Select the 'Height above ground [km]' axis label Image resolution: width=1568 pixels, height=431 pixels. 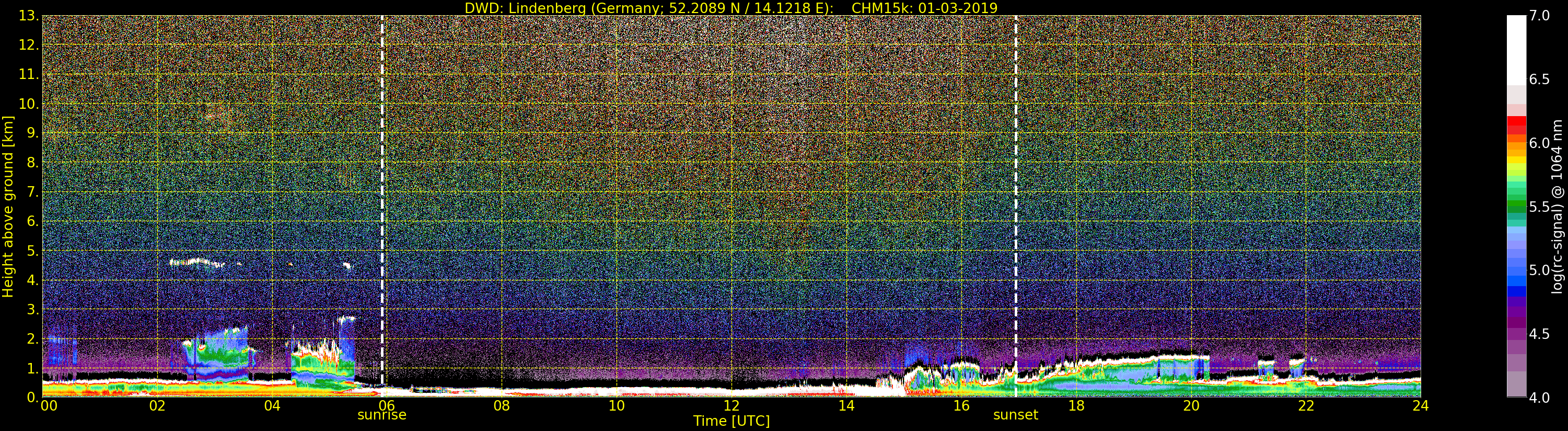point(8,207)
